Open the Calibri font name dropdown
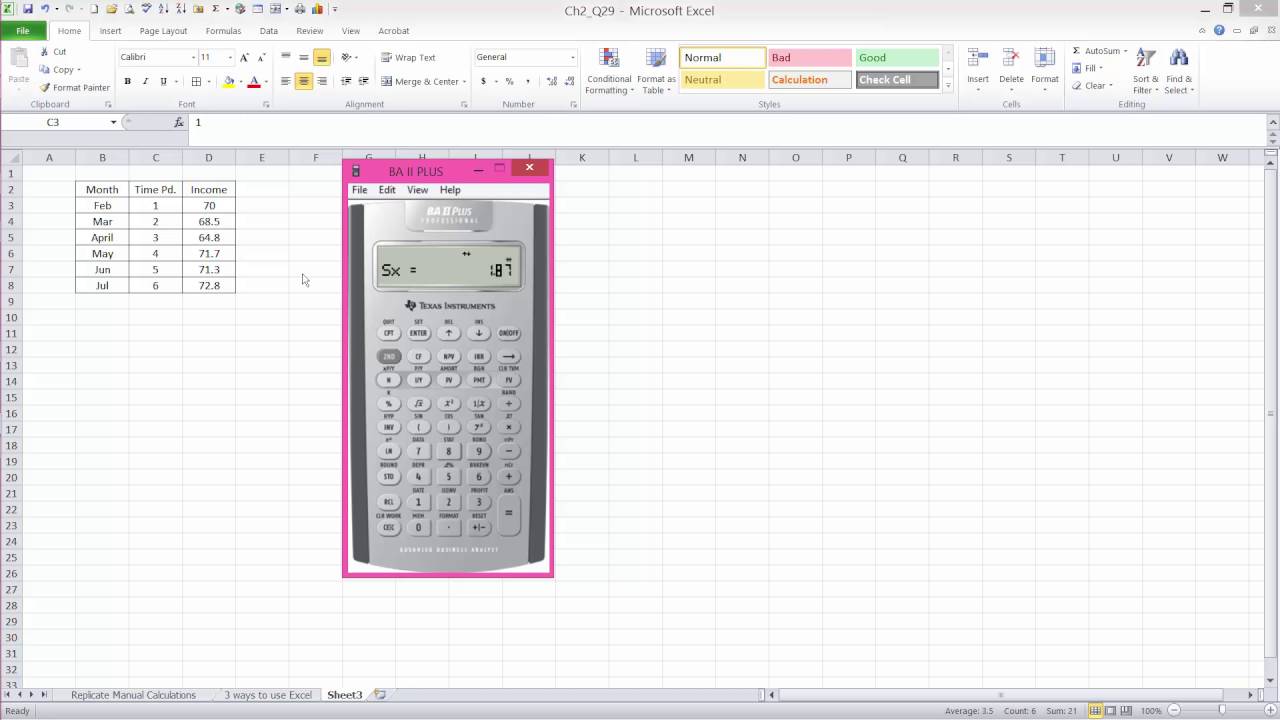This screenshot has height=720, width=1280. 193,58
